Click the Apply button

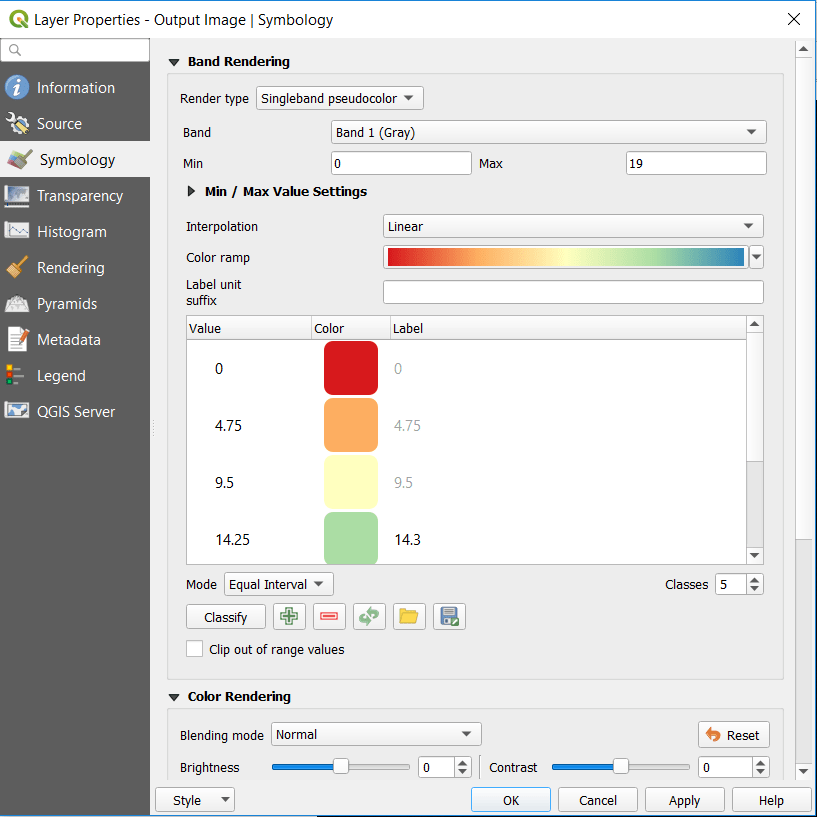684,800
